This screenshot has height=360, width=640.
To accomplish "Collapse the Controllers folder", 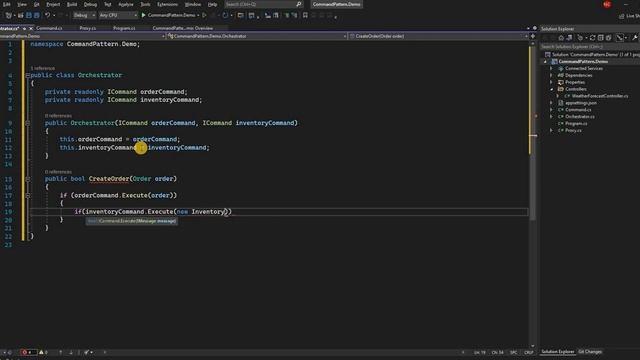I will coord(552,89).
